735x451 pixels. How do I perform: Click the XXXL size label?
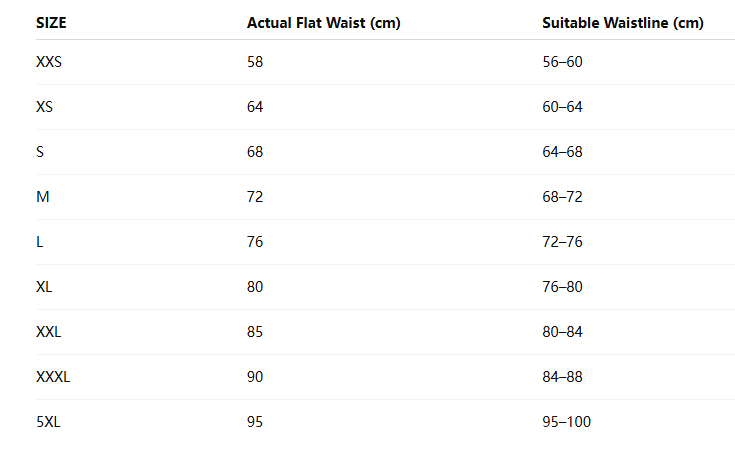[53, 377]
